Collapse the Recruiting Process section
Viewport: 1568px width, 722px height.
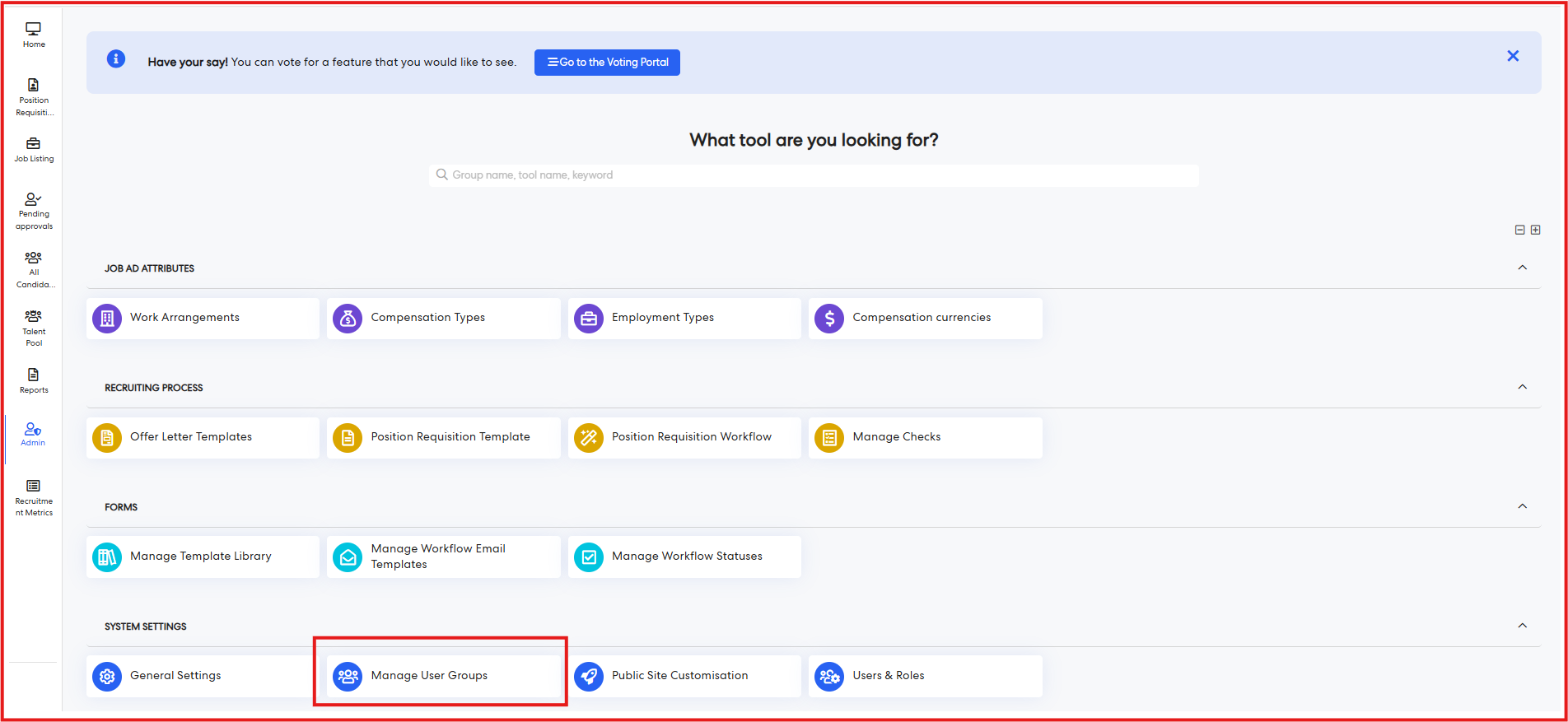1522,387
